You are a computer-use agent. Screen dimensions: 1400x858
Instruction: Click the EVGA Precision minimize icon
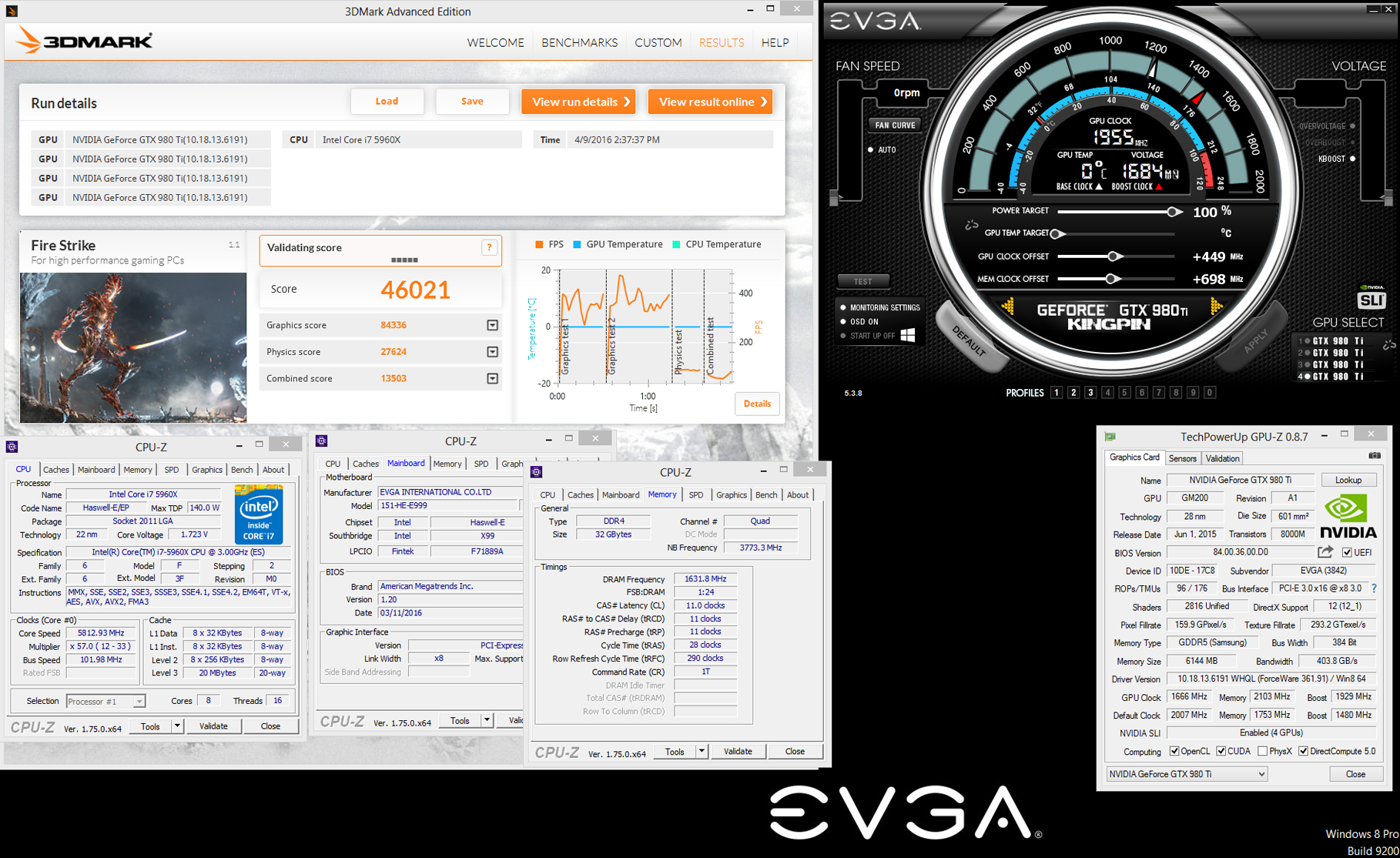(1373, 9)
